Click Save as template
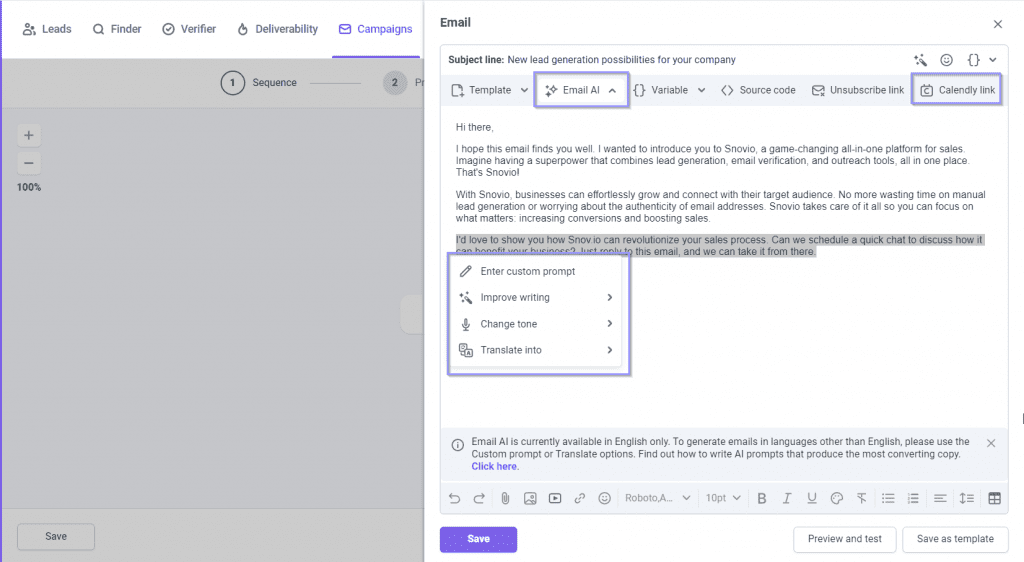The image size is (1024, 562). (955, 539)
